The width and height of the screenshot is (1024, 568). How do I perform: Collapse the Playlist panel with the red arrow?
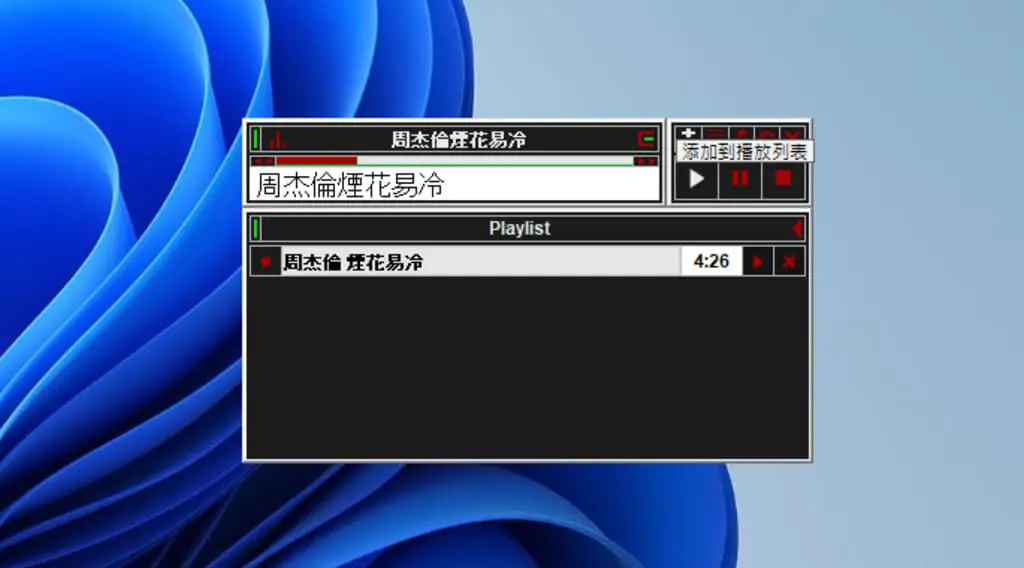(x=797, y=229)
